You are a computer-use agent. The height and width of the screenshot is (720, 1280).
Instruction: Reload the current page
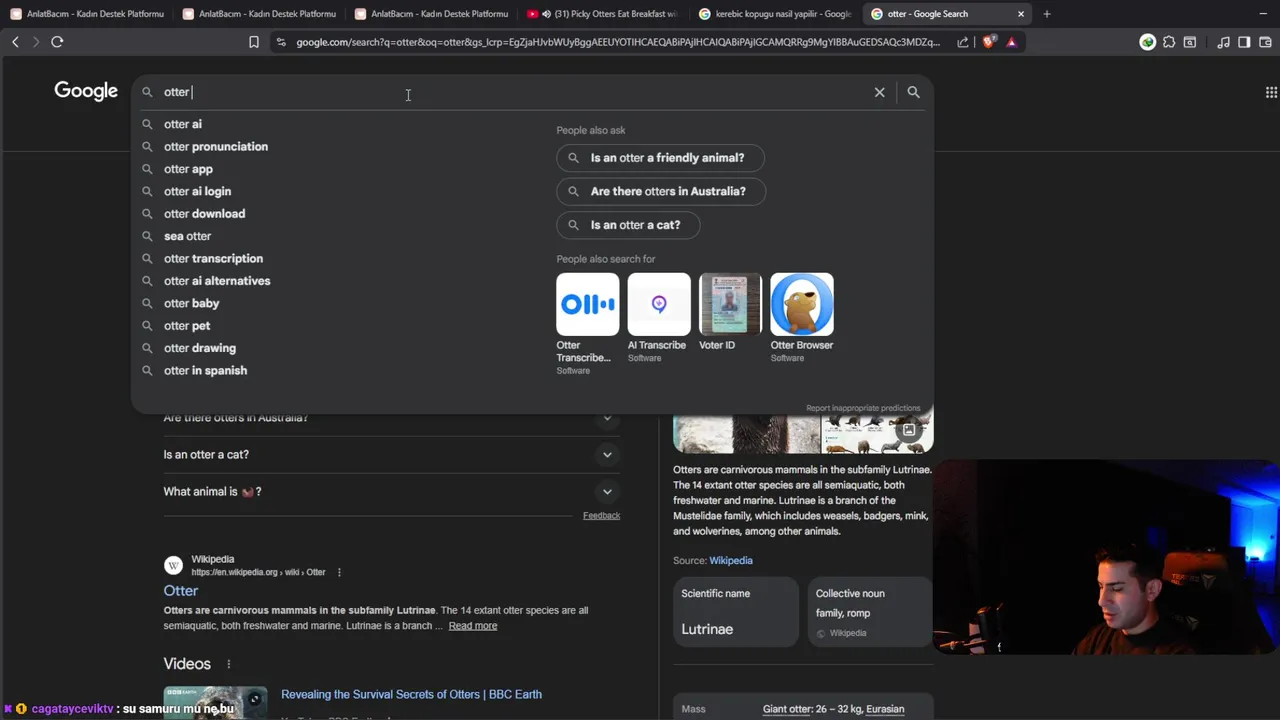57,42
